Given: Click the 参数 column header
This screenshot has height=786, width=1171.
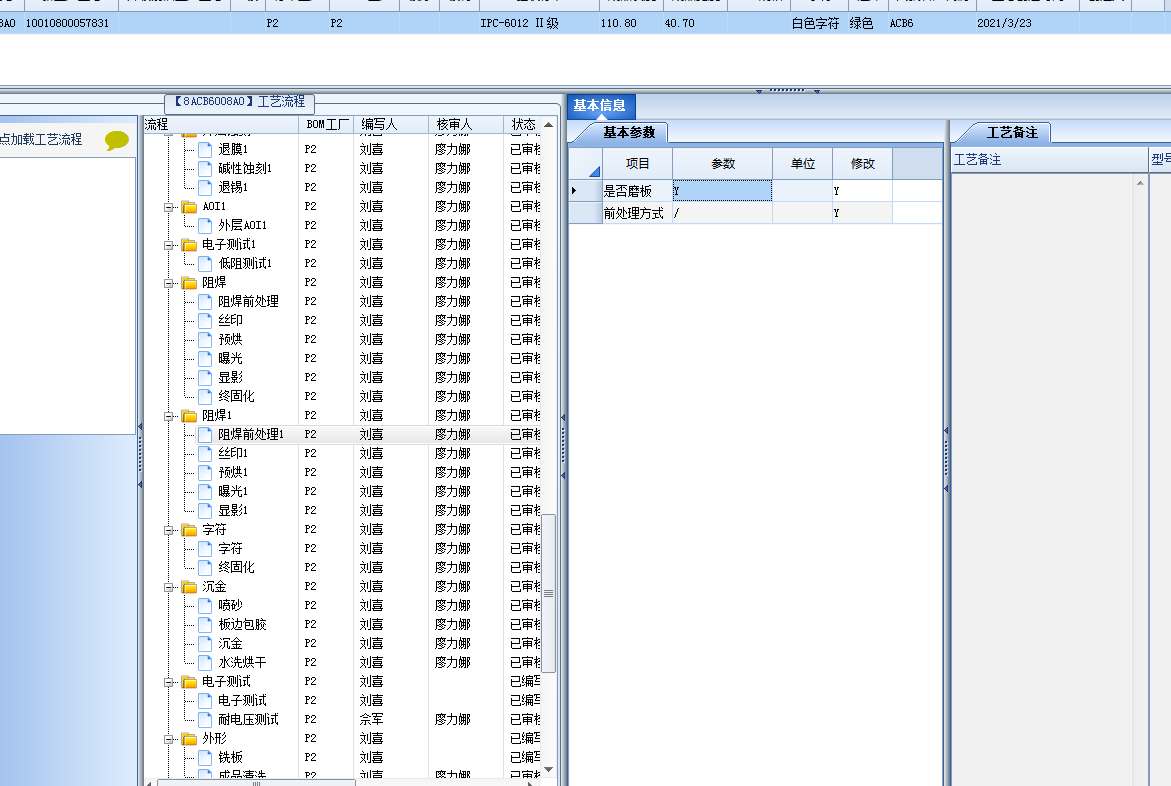Looking at the screenshot, I should coord(723,164).
